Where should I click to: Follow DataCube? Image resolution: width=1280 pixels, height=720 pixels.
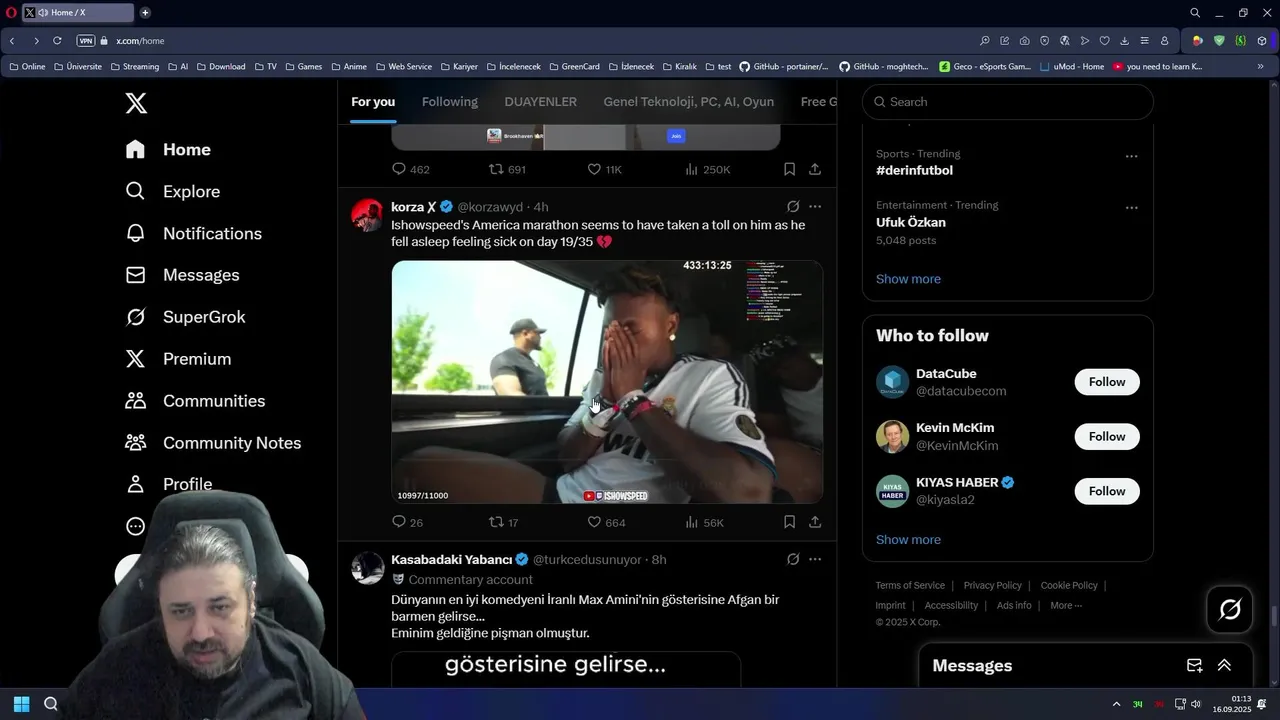(1107, 382)
